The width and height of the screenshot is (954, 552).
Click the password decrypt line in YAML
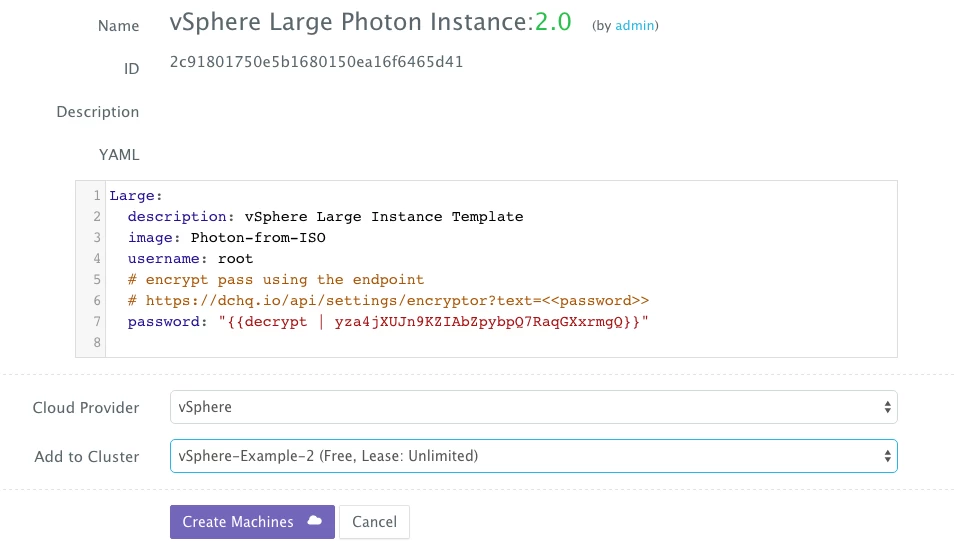[x=388, y=321]
